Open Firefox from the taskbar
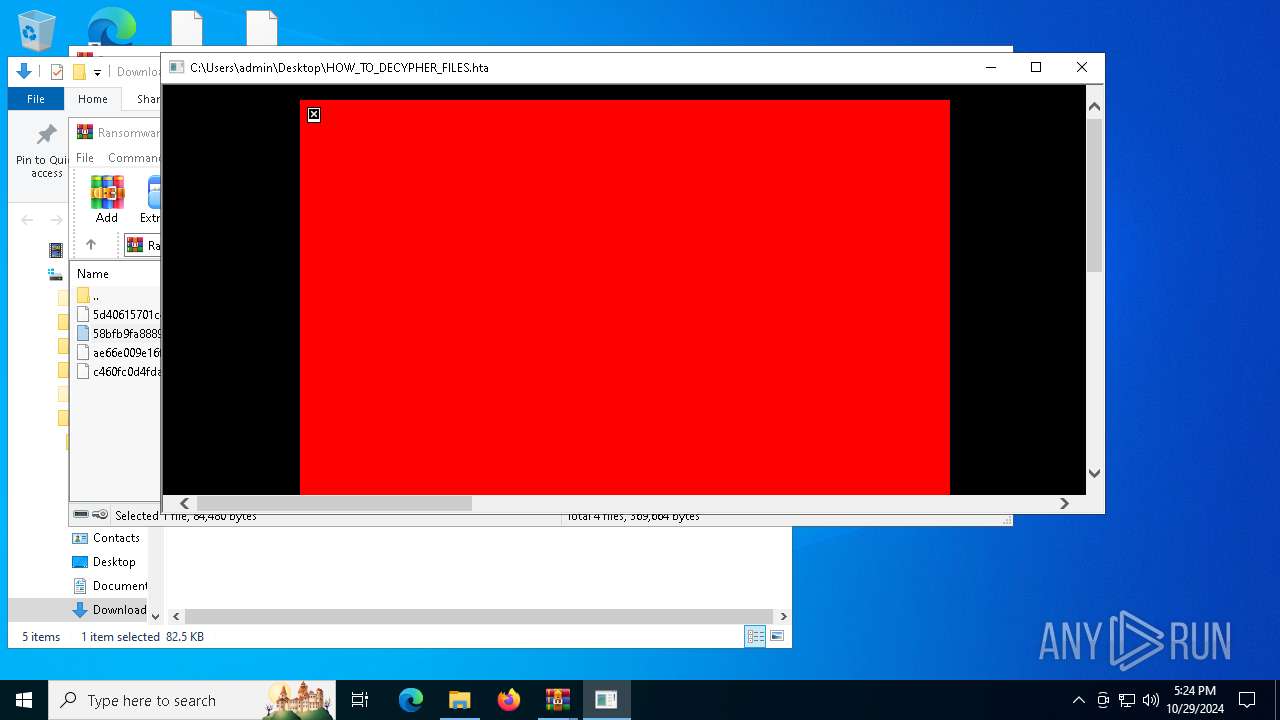The width and height of the screenshot is (1280, 720). pyautogui.click(x=509, y=700)
